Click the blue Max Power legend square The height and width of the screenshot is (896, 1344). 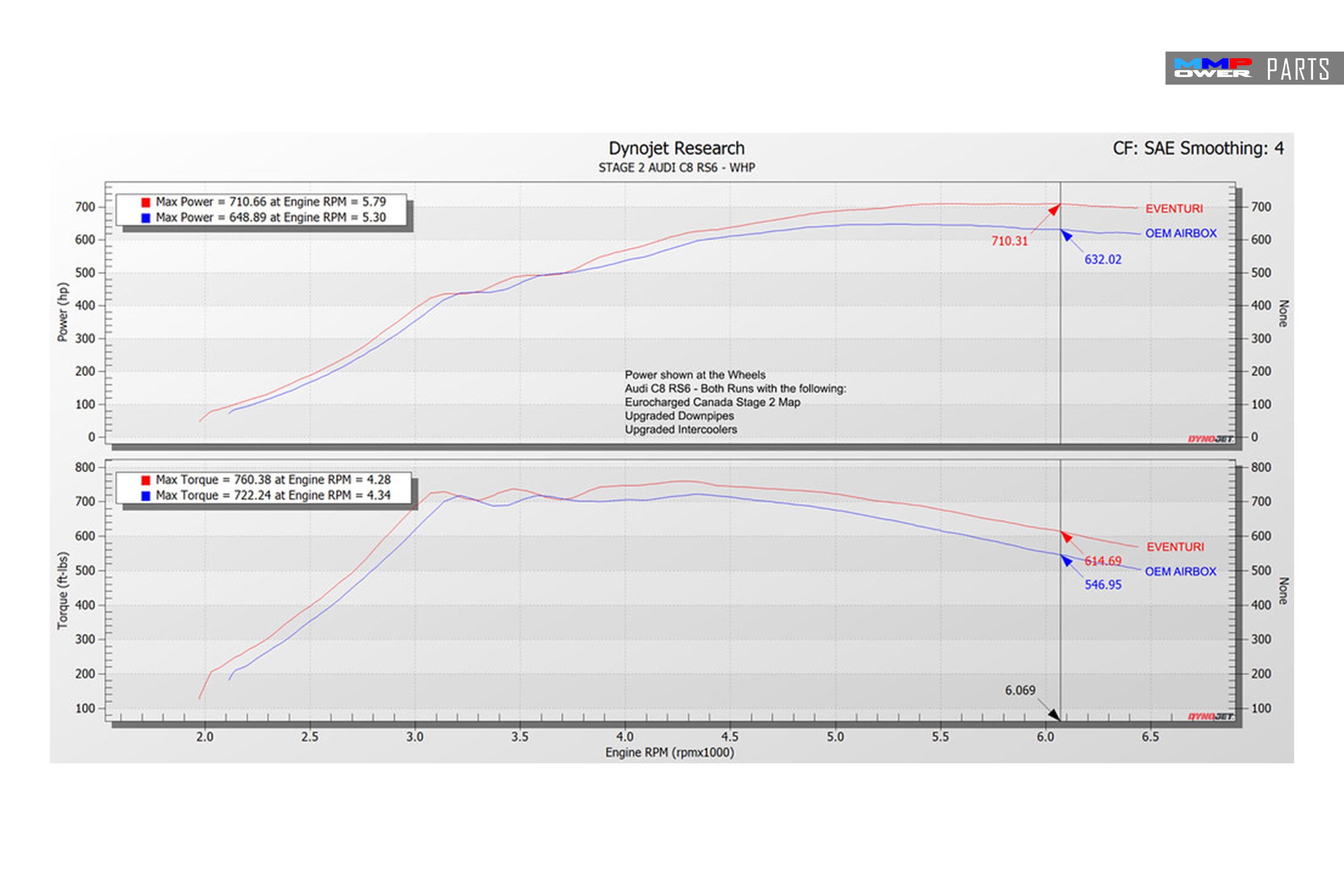[146, 218]
